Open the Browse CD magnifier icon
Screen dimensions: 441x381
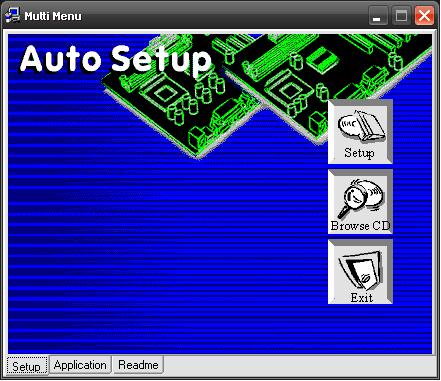click(x=360, y=202)
